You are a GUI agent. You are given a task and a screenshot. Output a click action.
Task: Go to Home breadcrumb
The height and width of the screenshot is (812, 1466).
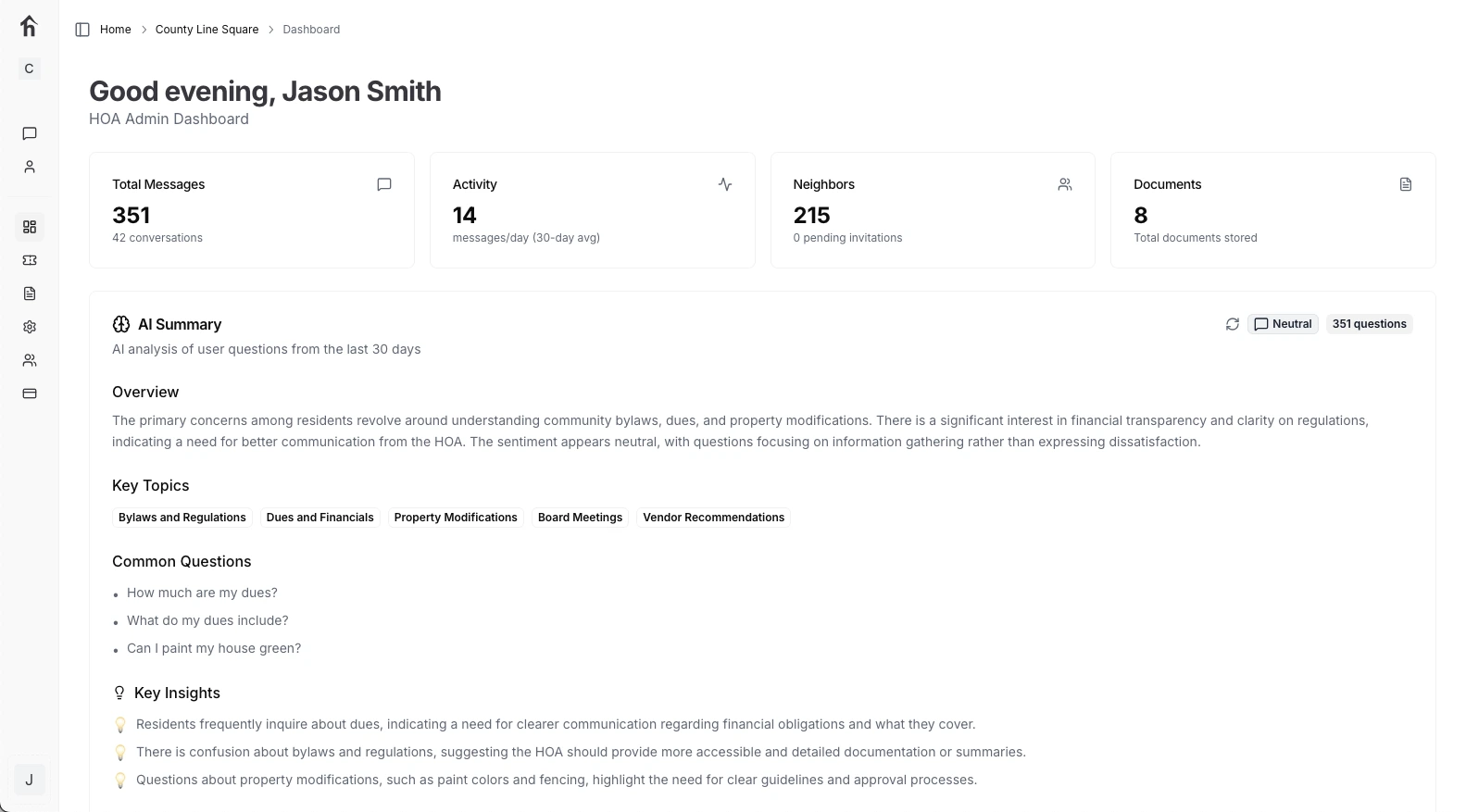click(116, 30)
